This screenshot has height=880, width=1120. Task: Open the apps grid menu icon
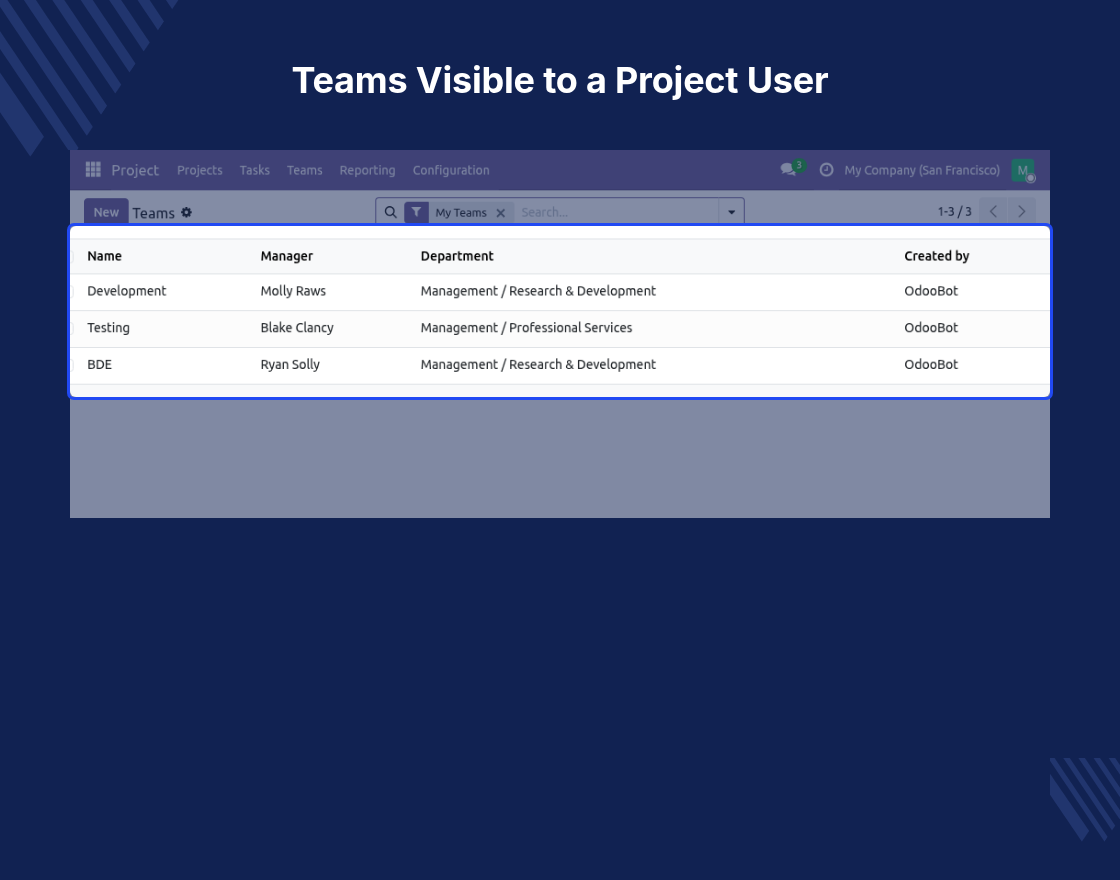pos(93,169)
